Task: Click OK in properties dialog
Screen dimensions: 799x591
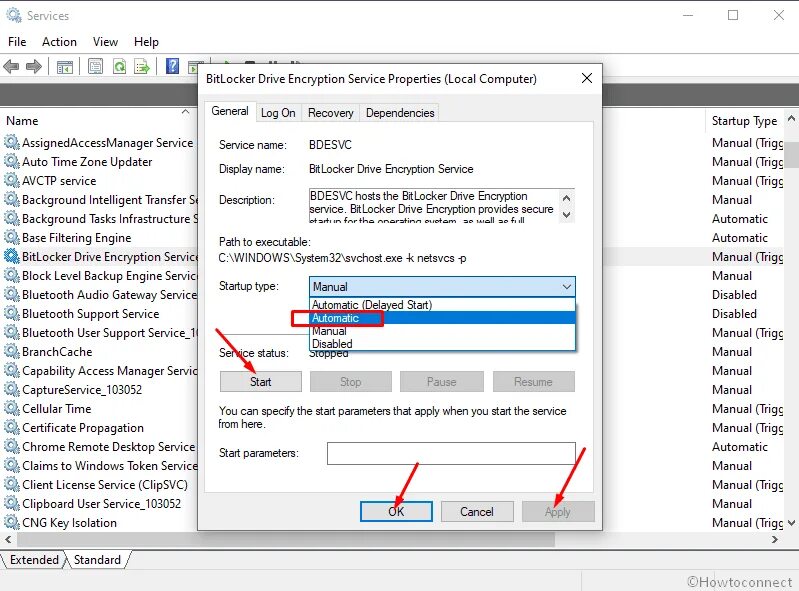Action: pyautogui.click(x=396, y=512)
